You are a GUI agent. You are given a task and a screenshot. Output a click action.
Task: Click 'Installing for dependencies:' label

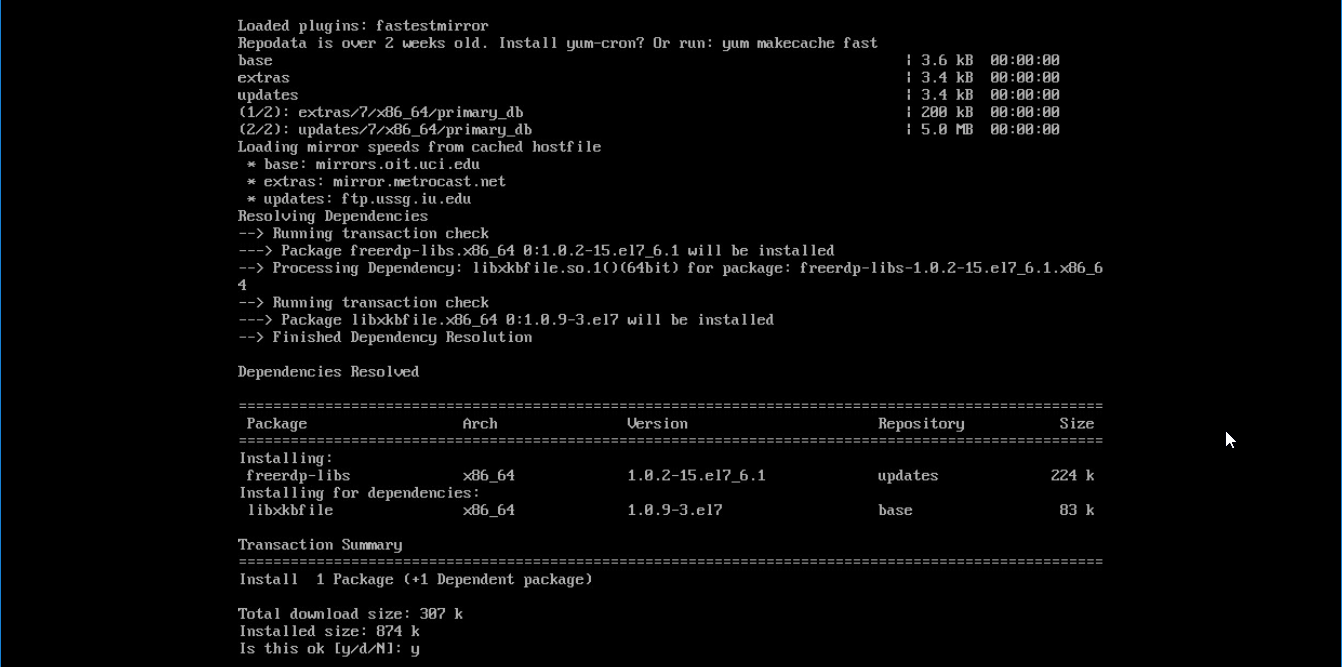tap(359, 493)
